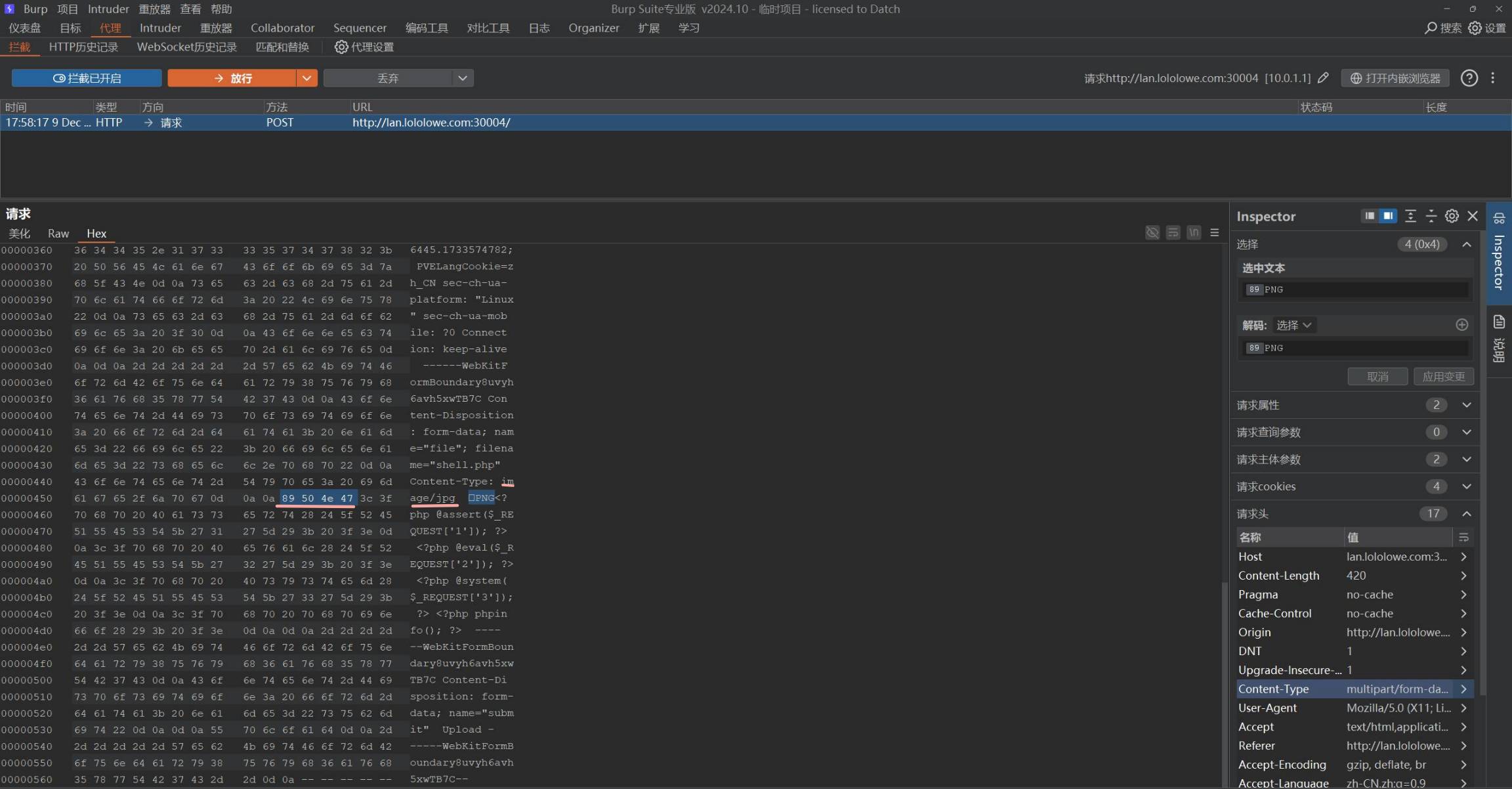Image resolution: width=1512 pixels, height=789 pixels.
Task: Click the 应用变更 apply changes button
Action: click(x=1443, y=376)
